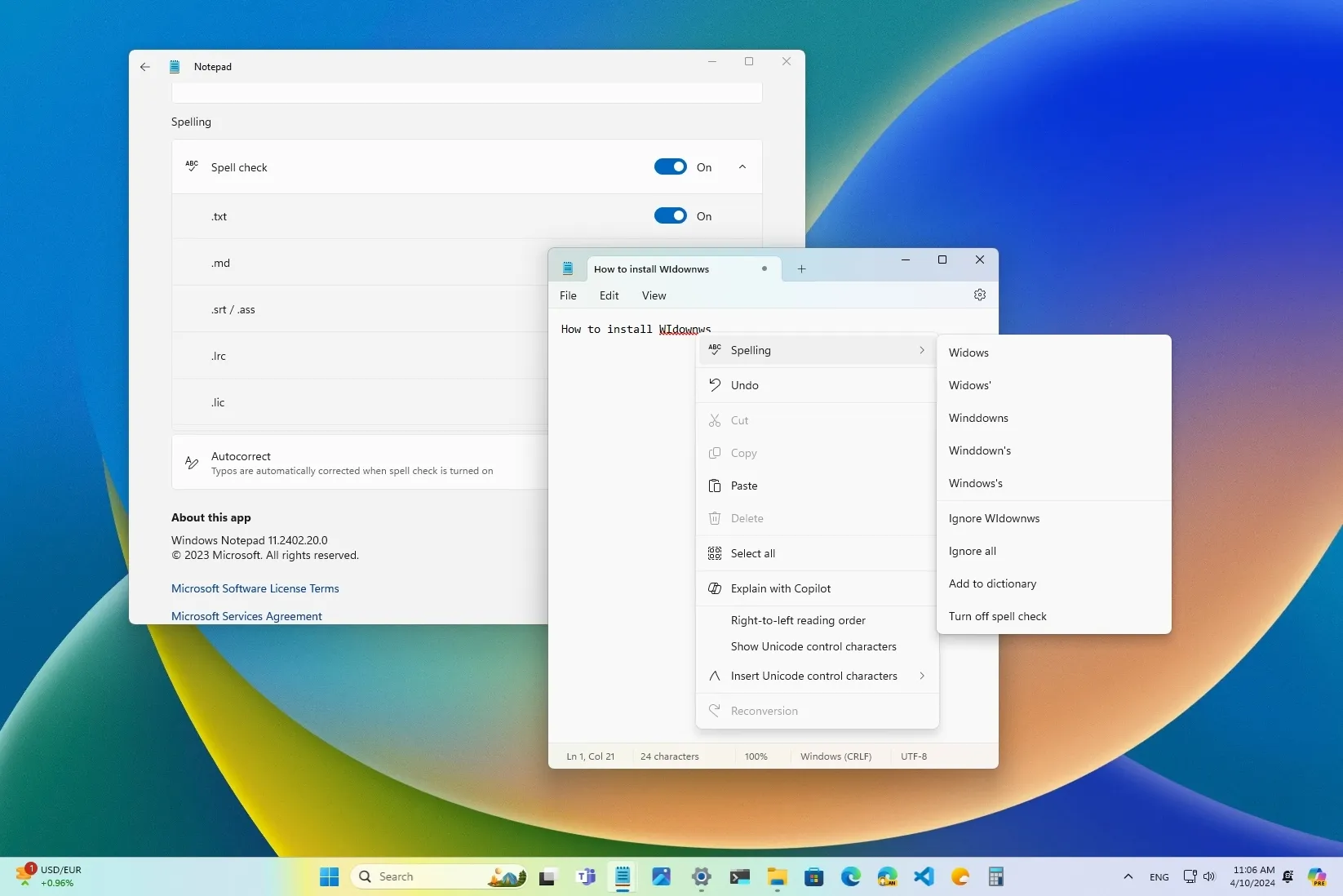Open Calculator from the taskbar

coord(995,877)
